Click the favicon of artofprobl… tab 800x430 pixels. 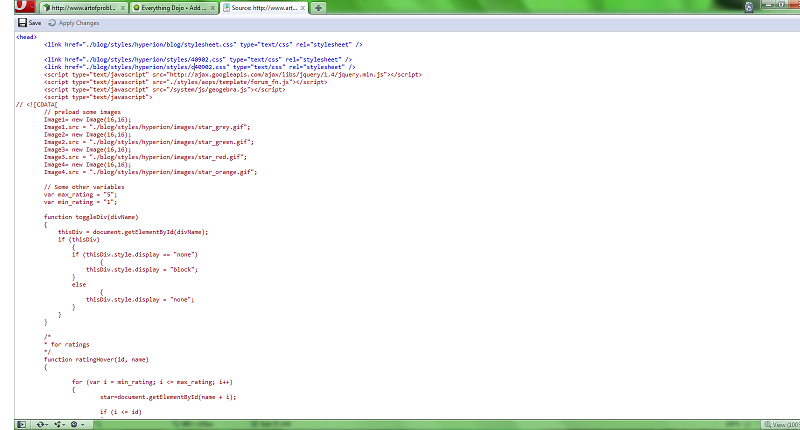(x=46, y=8)
